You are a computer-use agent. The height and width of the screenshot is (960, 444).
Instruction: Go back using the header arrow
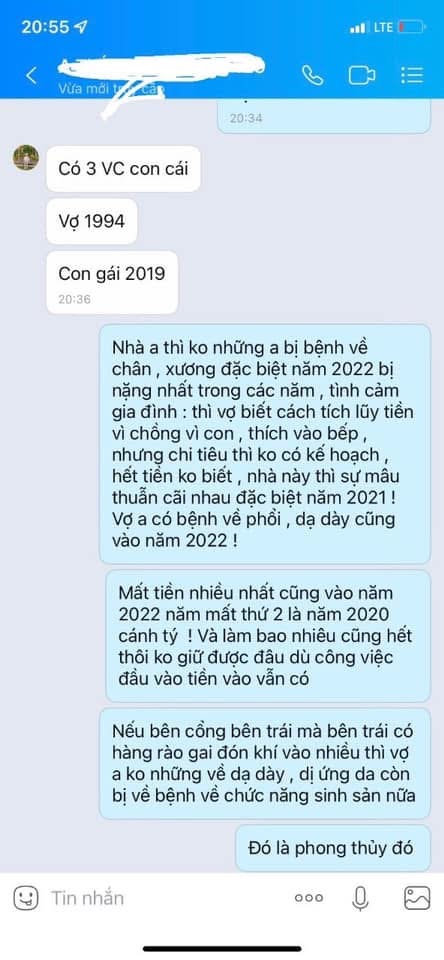pyautogui.click(x=31, y=76)
